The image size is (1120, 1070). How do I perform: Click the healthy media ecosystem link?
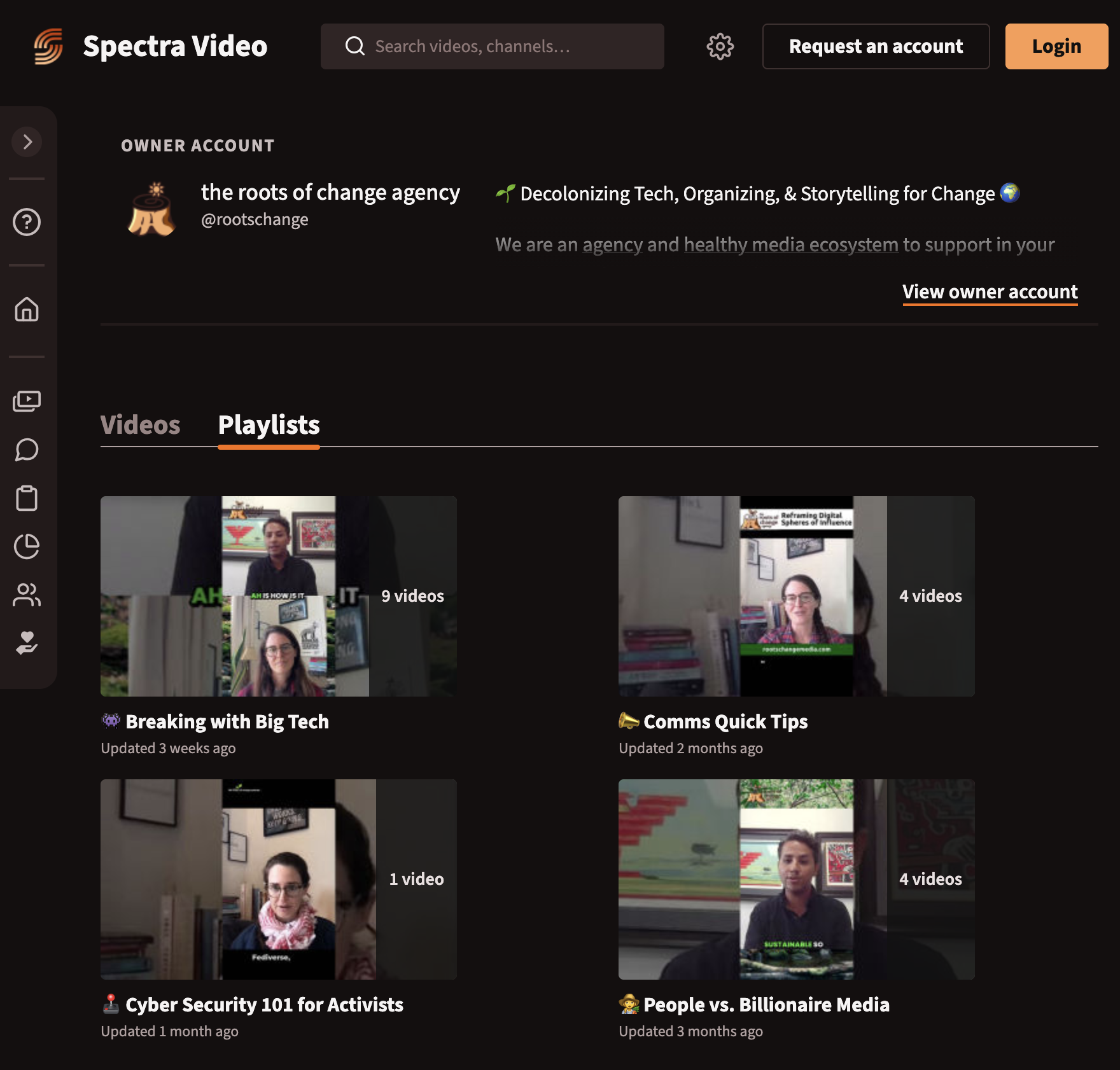tap(790, 245)
